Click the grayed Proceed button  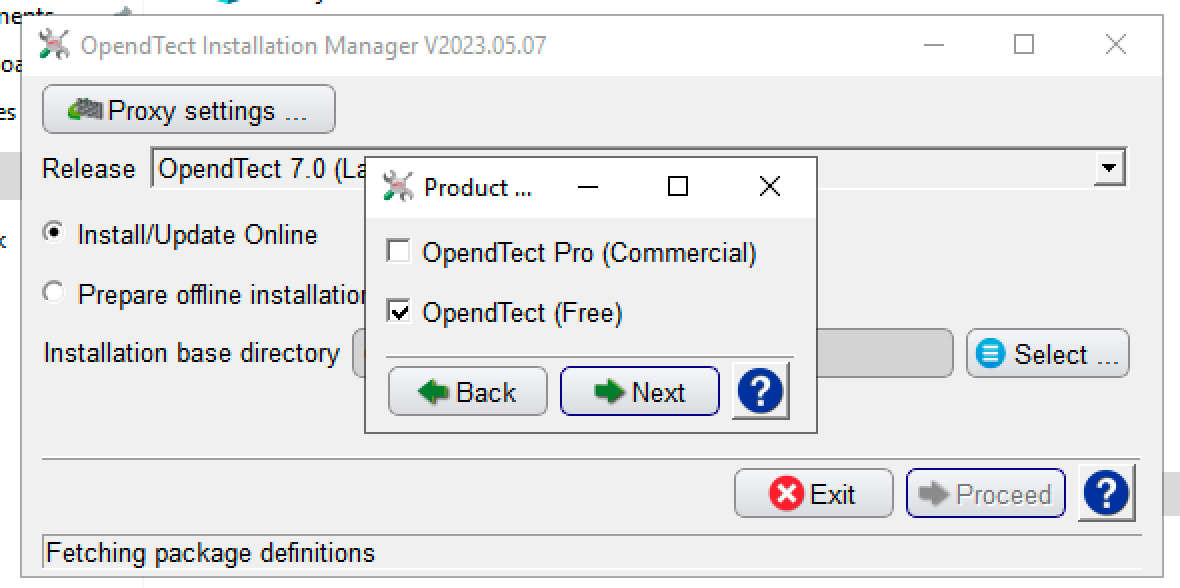click(x=986, y=494)
